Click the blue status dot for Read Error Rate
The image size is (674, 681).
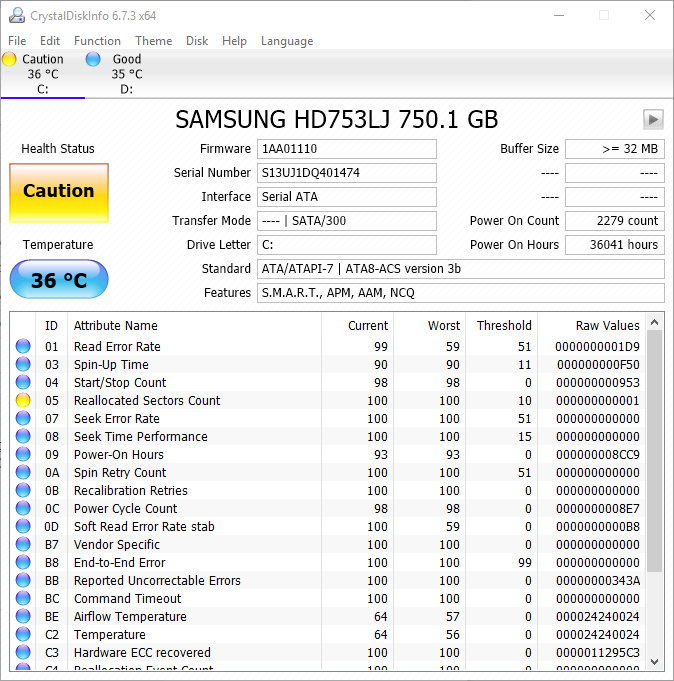click(23, 347)
